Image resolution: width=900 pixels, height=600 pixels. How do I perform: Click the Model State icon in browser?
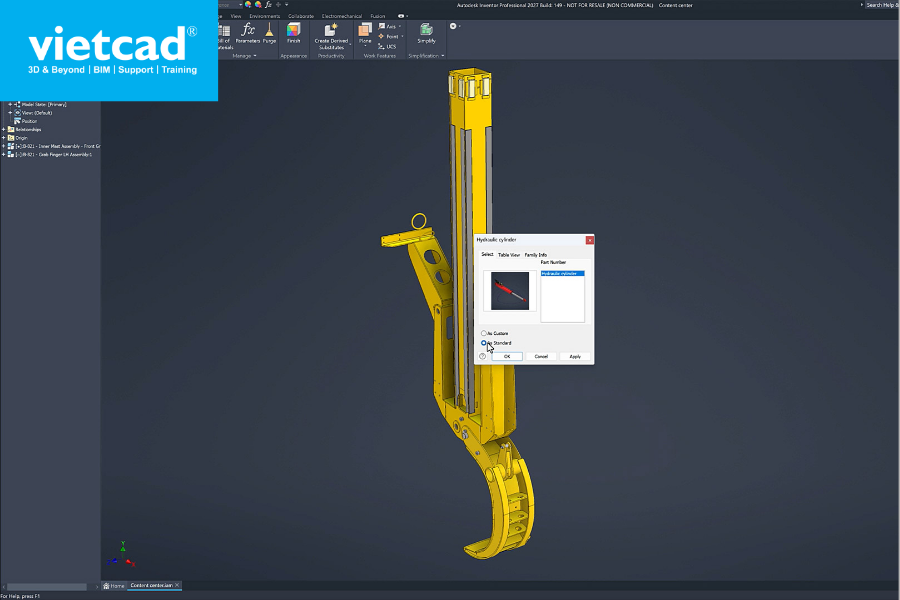click(17, 104)
